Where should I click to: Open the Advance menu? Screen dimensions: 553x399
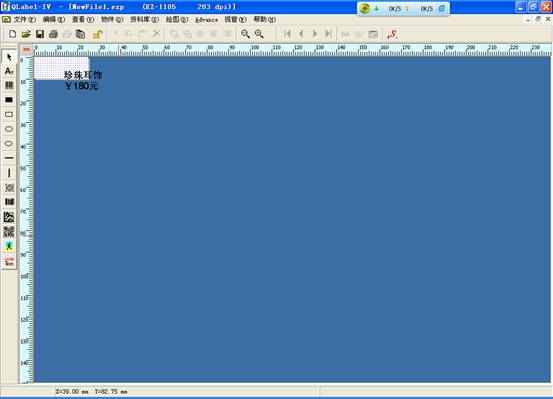206,20
